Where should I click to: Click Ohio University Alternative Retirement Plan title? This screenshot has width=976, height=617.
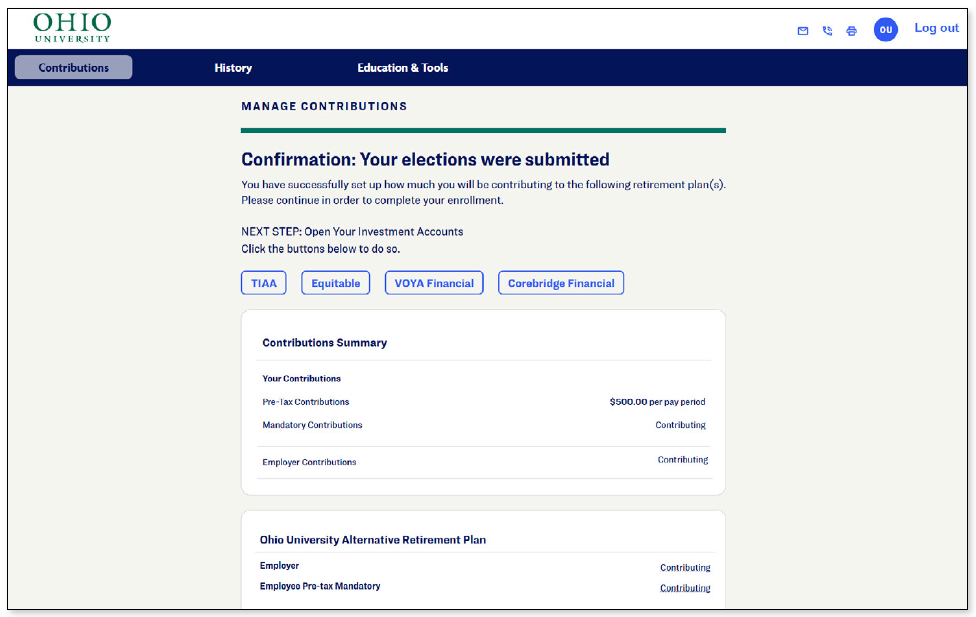coord(373,540)
